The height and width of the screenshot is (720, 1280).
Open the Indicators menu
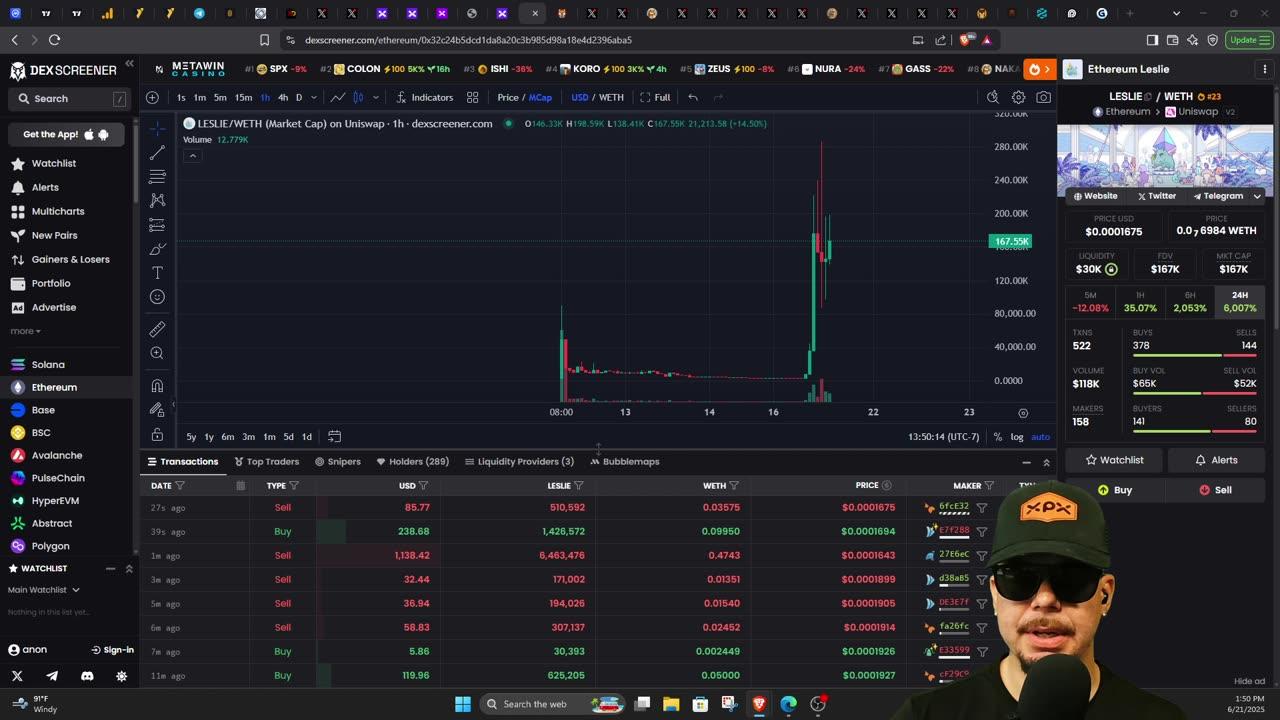pos(424,97)
